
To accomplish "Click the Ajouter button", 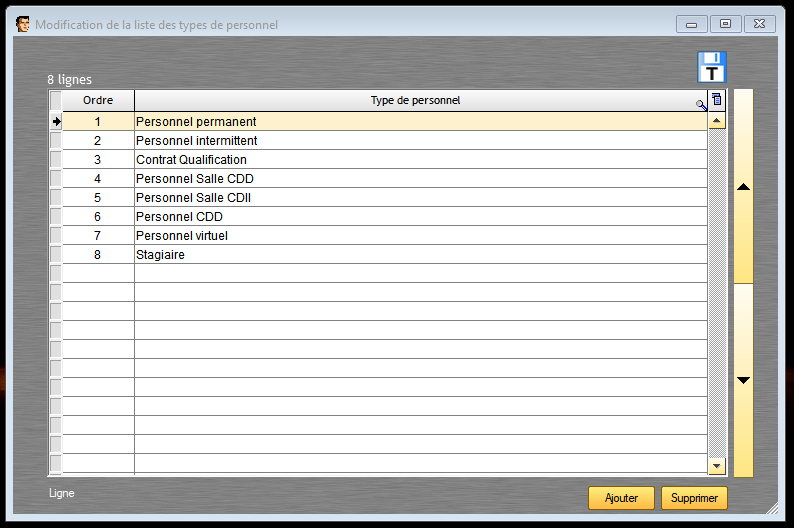I will click(x=621, y=498).
